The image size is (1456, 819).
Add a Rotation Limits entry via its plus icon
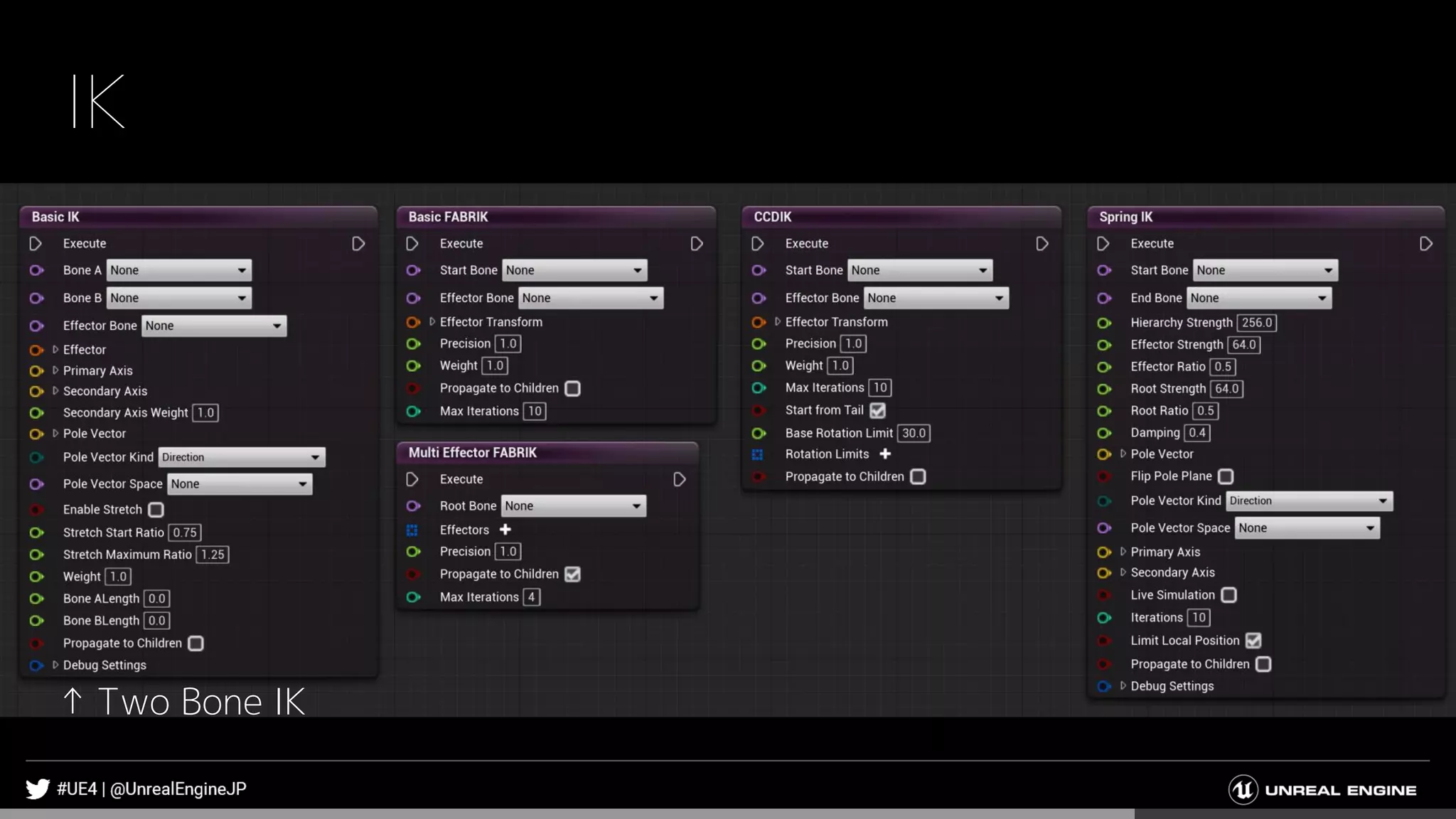pyautogui.click(x=885, y=454)
